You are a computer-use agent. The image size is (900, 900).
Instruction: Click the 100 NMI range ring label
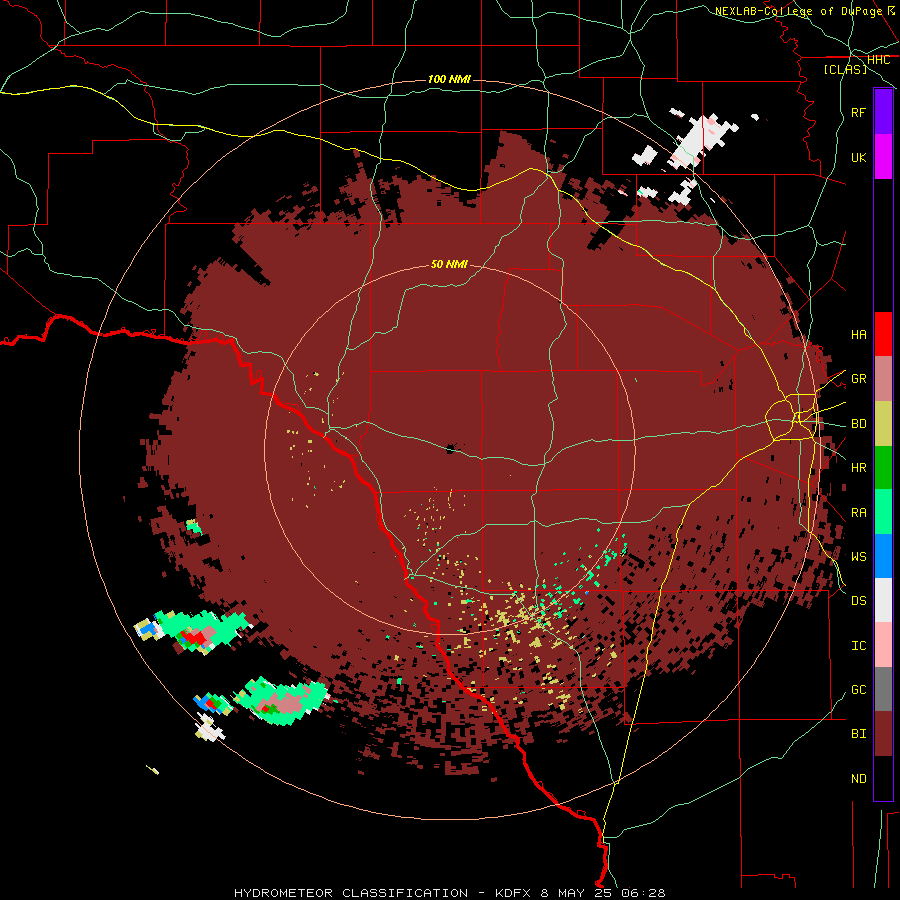tap(449, 79)
